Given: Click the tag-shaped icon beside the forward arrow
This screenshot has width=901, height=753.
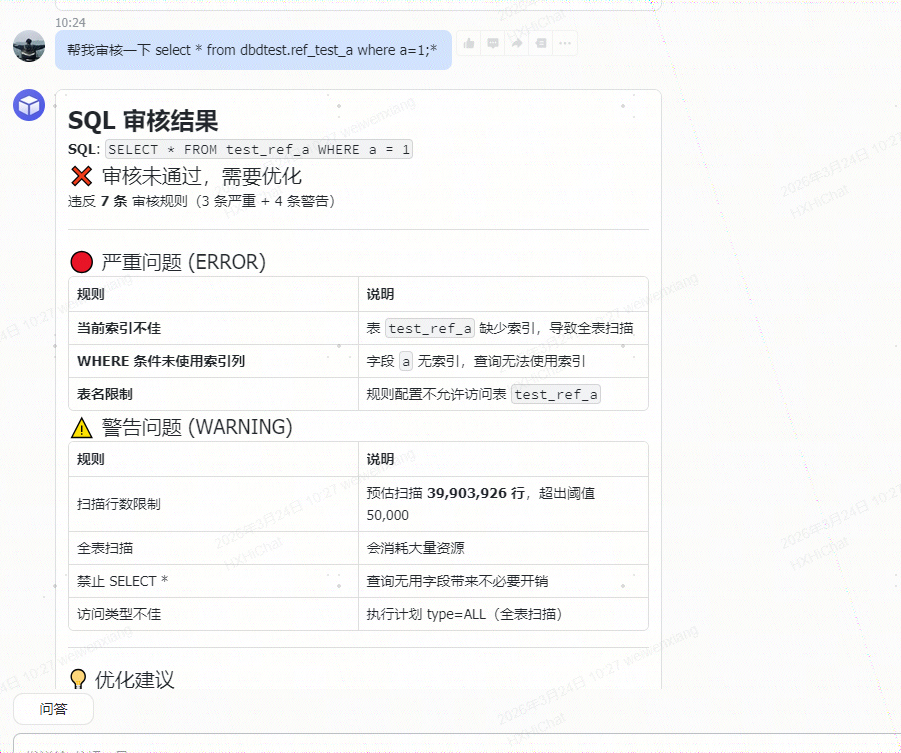Looking at the screenshot, I should pyautogui.click(x=541, y=44).
